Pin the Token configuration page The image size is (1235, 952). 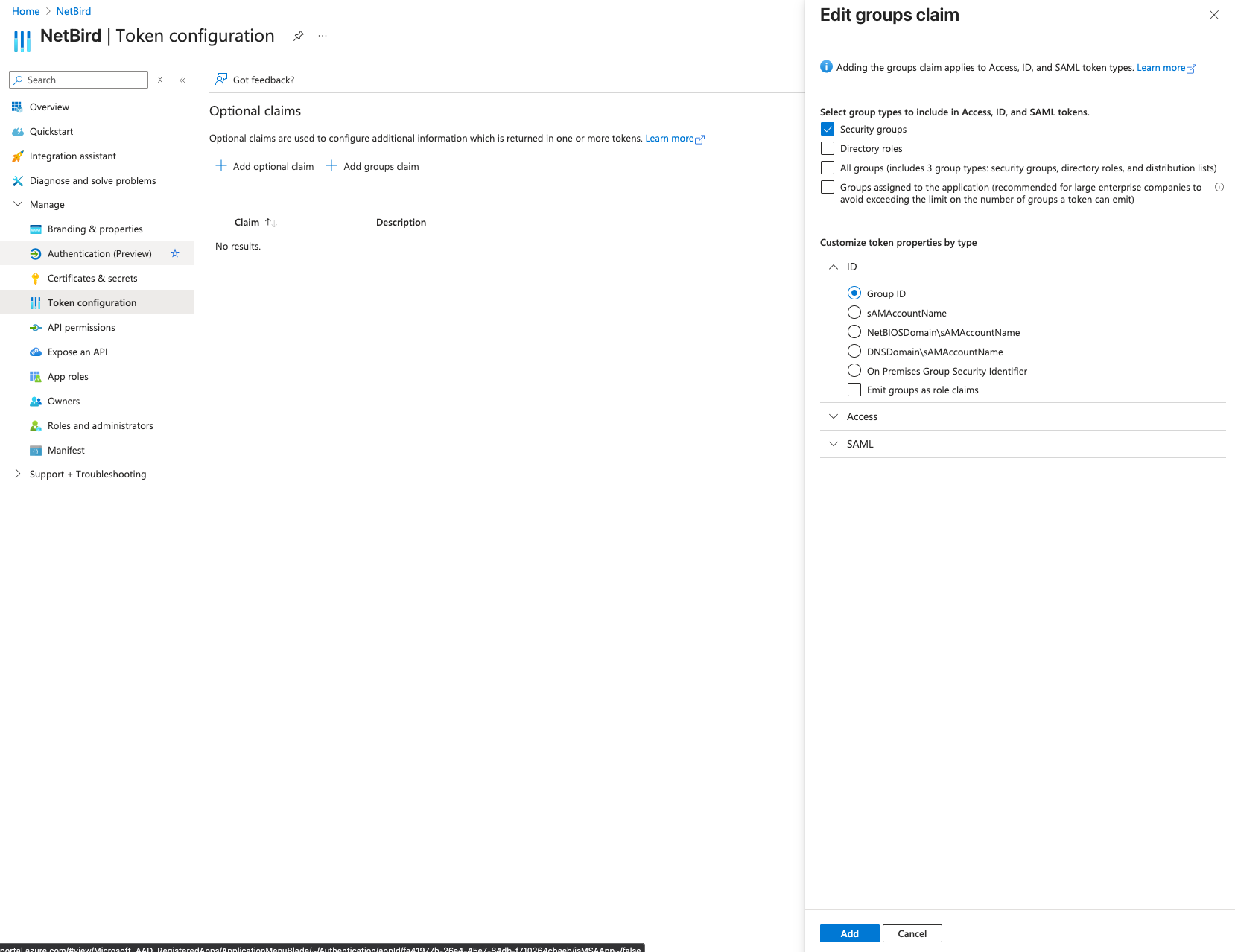coord(298,35)
